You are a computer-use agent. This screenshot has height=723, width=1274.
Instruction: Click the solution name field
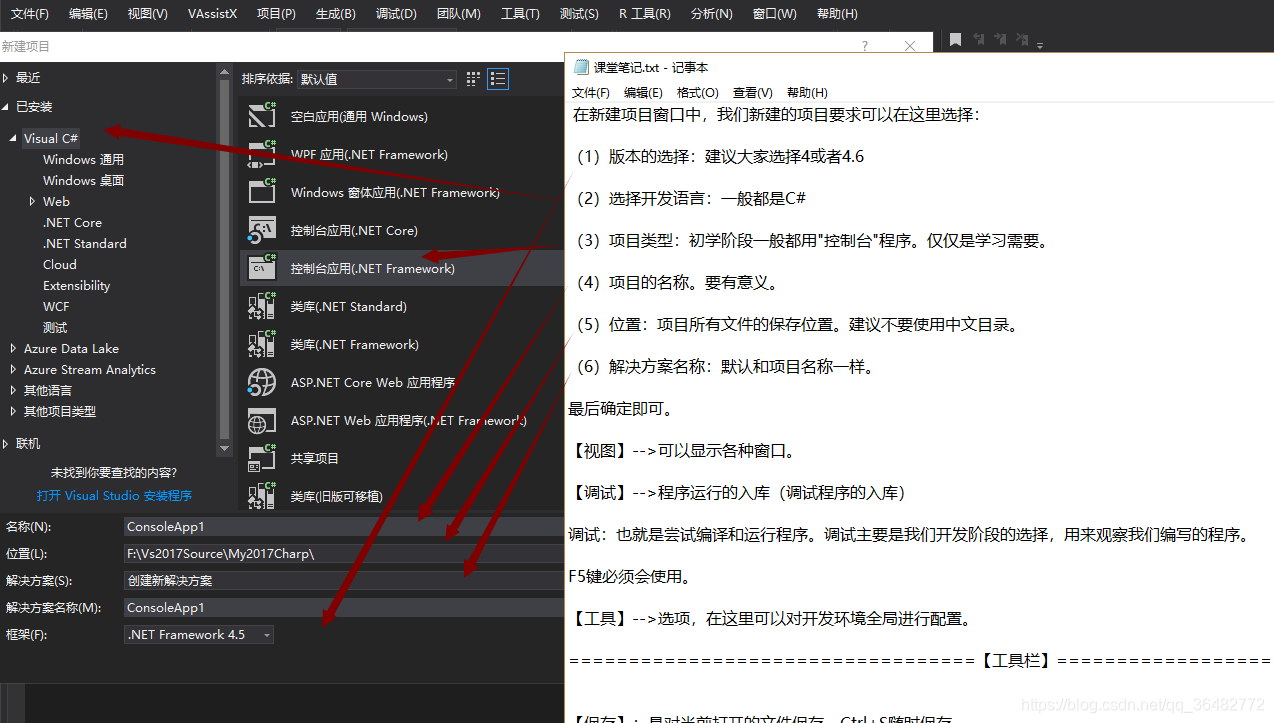(345, 607)
